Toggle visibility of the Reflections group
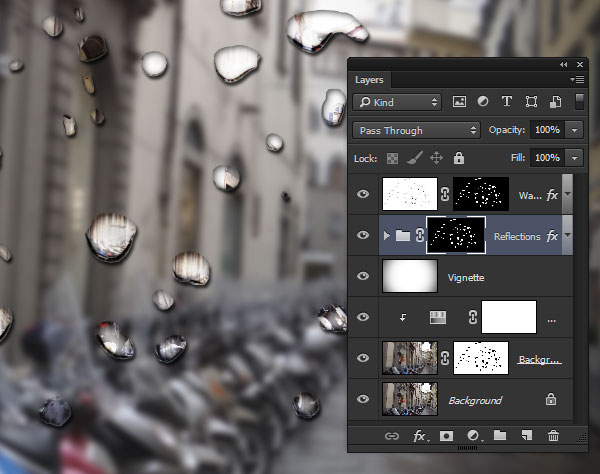600x474 pixels. click(x=364, y=236)
